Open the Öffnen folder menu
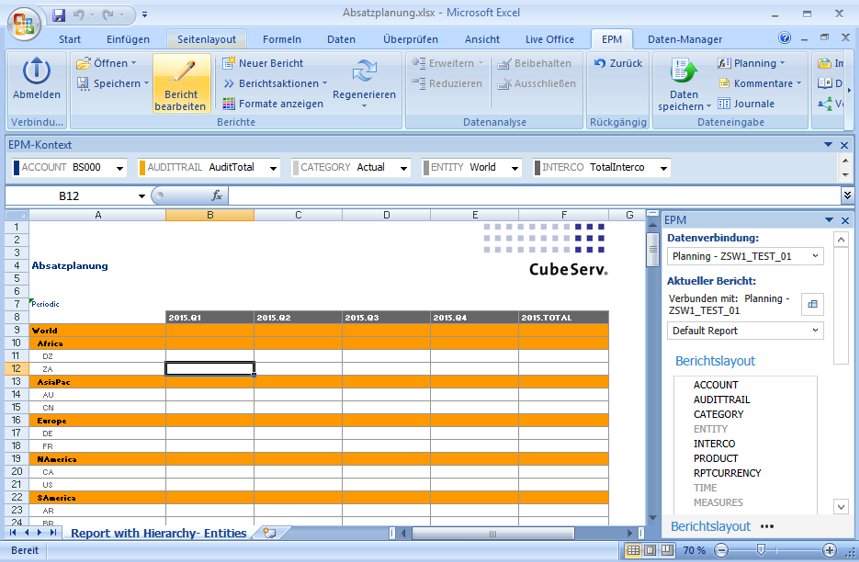This screenshot has height=562, width=859. [106, 64]
